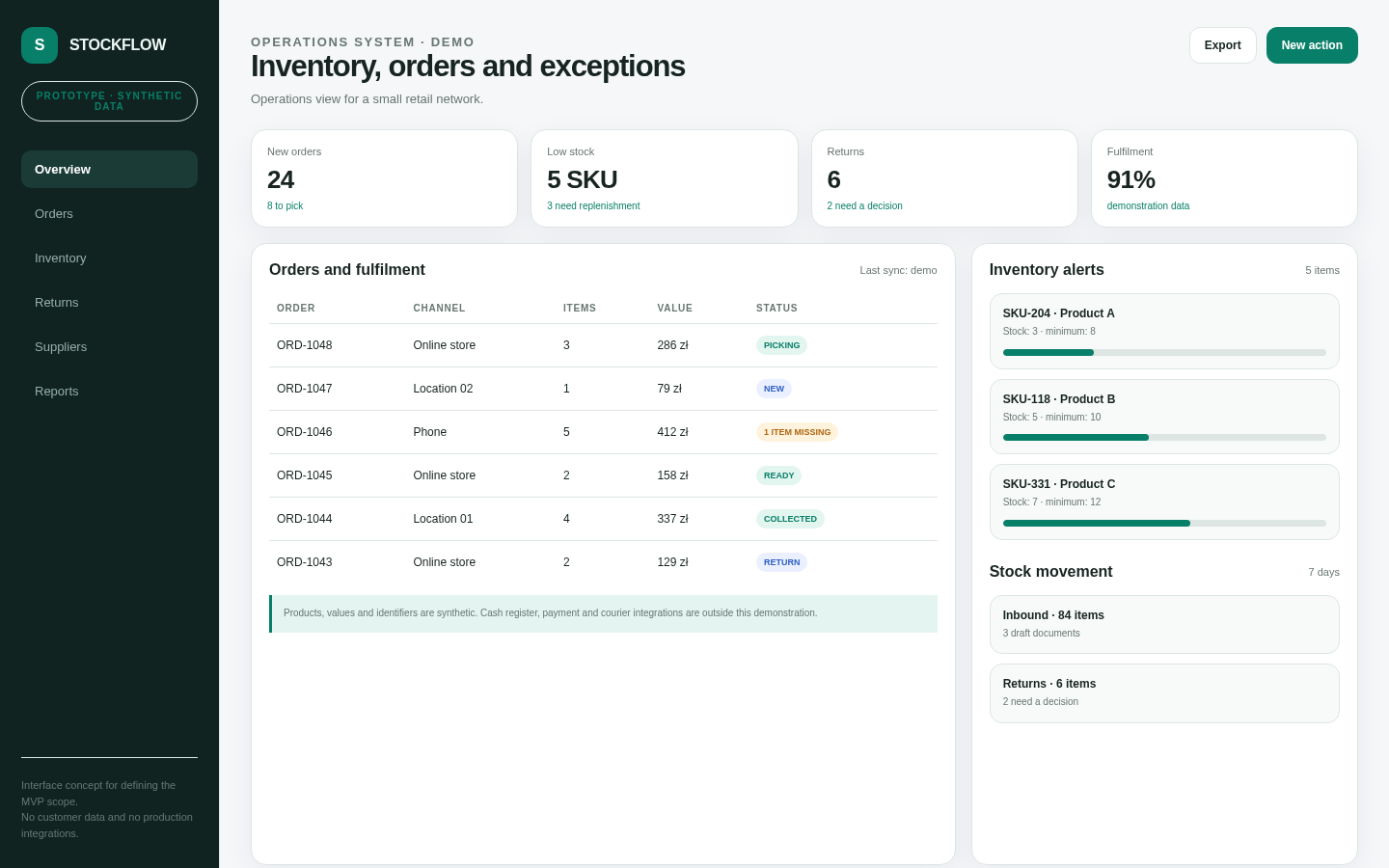
Task: Click the SKU-118 Product B stock bar
Action: [1164, 438]
